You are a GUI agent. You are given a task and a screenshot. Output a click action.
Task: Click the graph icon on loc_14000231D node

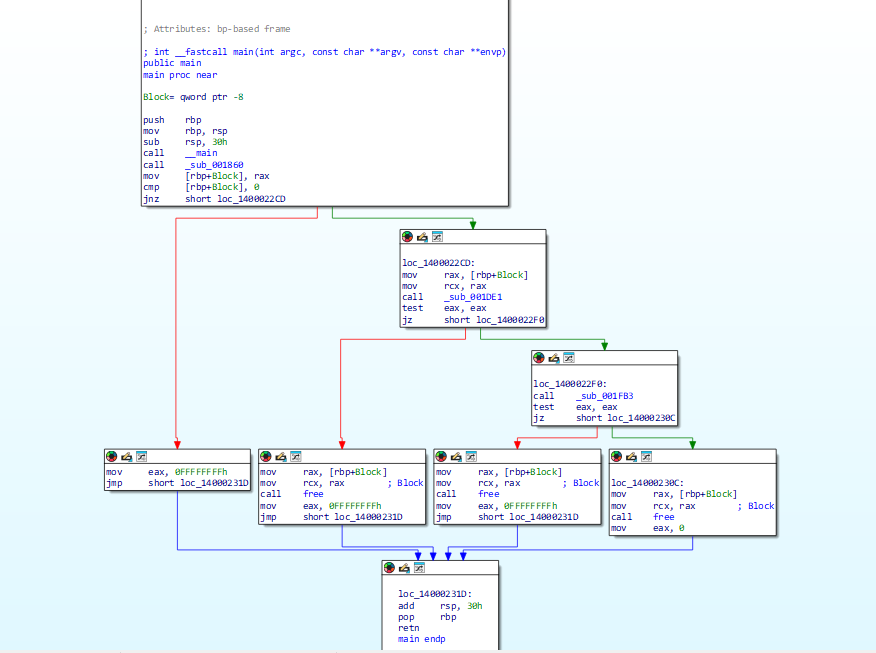coord(420,568)
